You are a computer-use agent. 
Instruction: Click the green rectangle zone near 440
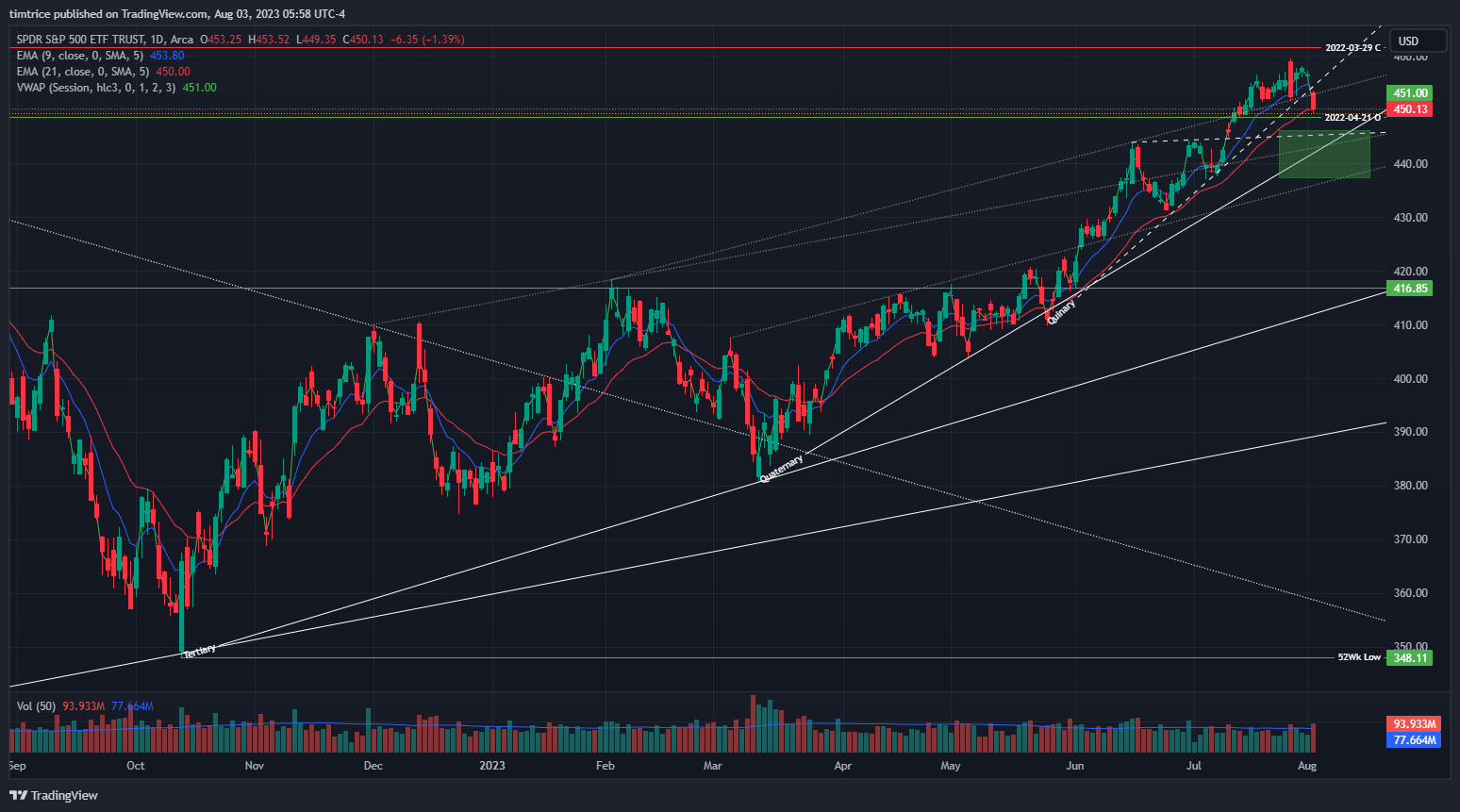point(1324,155)
